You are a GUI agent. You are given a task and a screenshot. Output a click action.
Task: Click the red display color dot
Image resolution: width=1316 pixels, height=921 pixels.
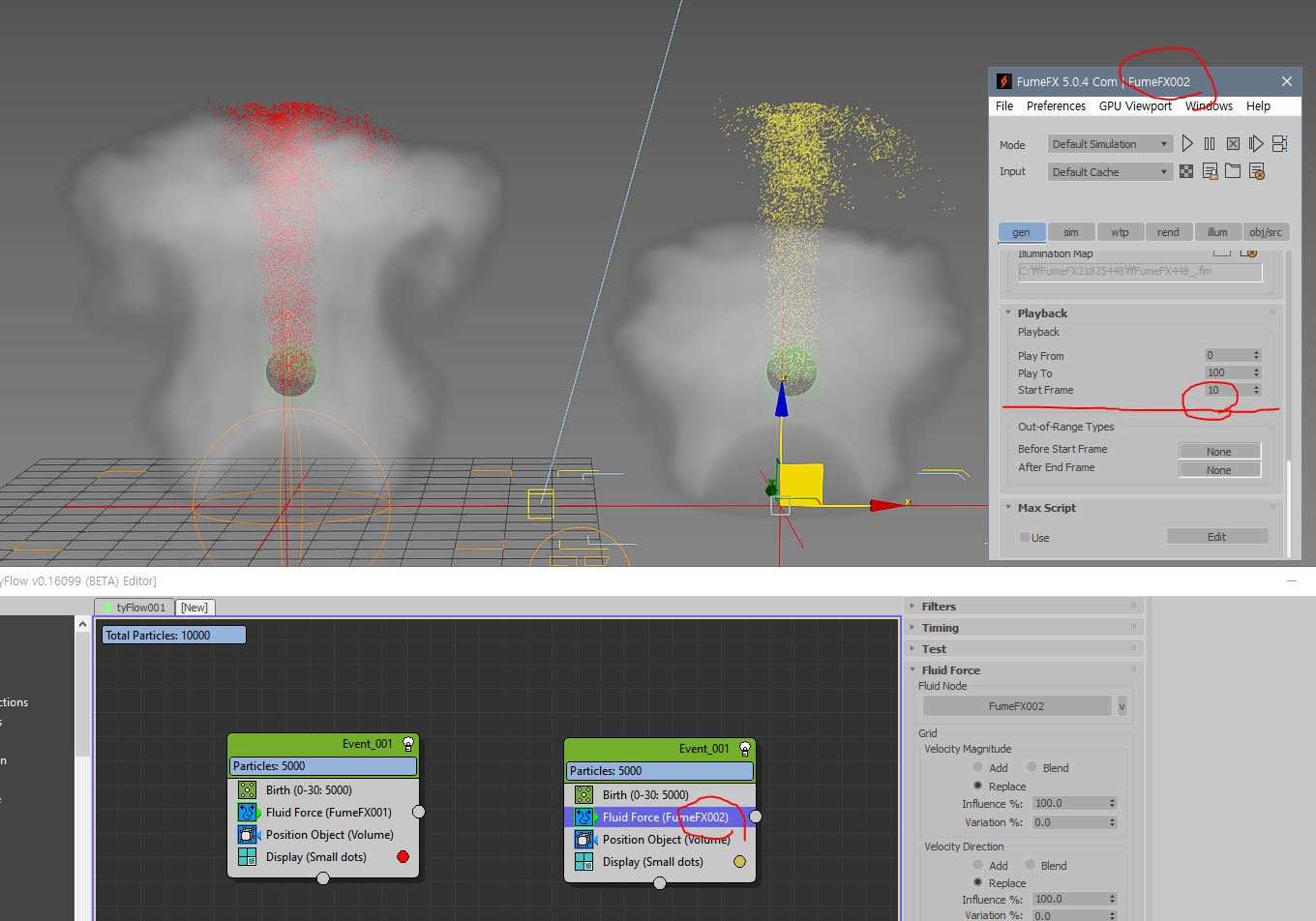pyautogui.click(x=404, y=857)
